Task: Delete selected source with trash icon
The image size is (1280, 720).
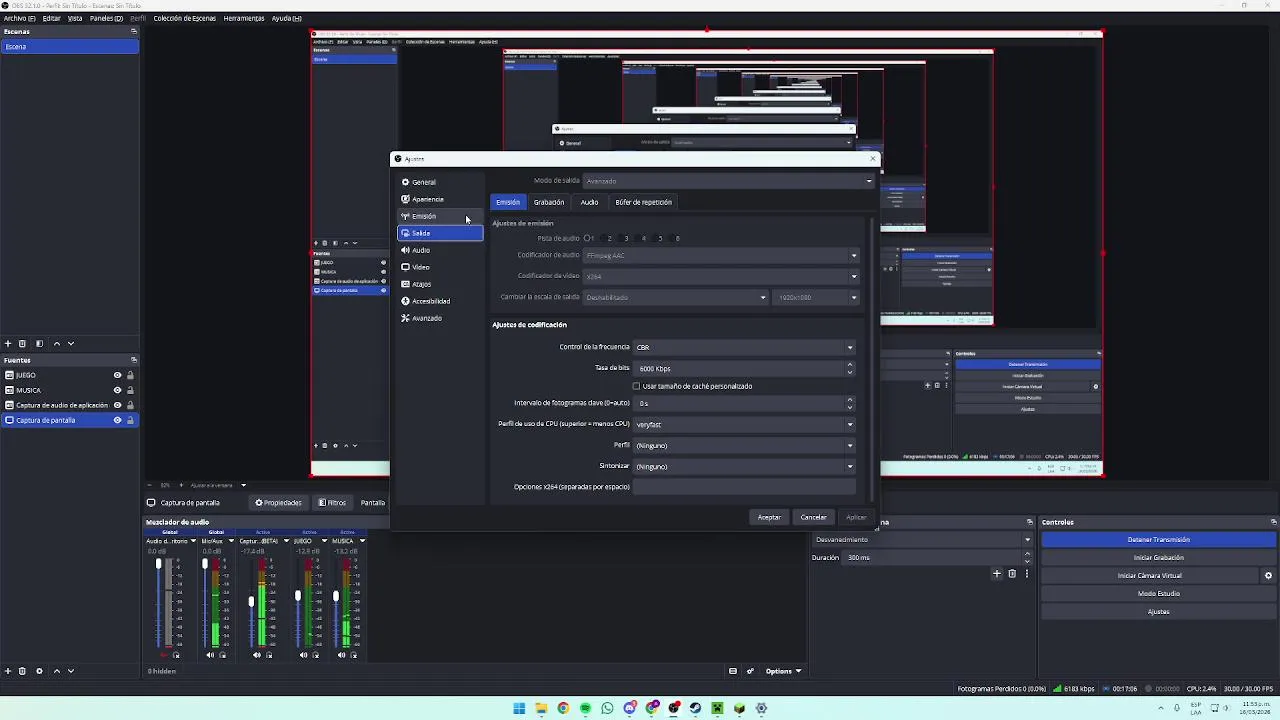Action: click(22, 671)
